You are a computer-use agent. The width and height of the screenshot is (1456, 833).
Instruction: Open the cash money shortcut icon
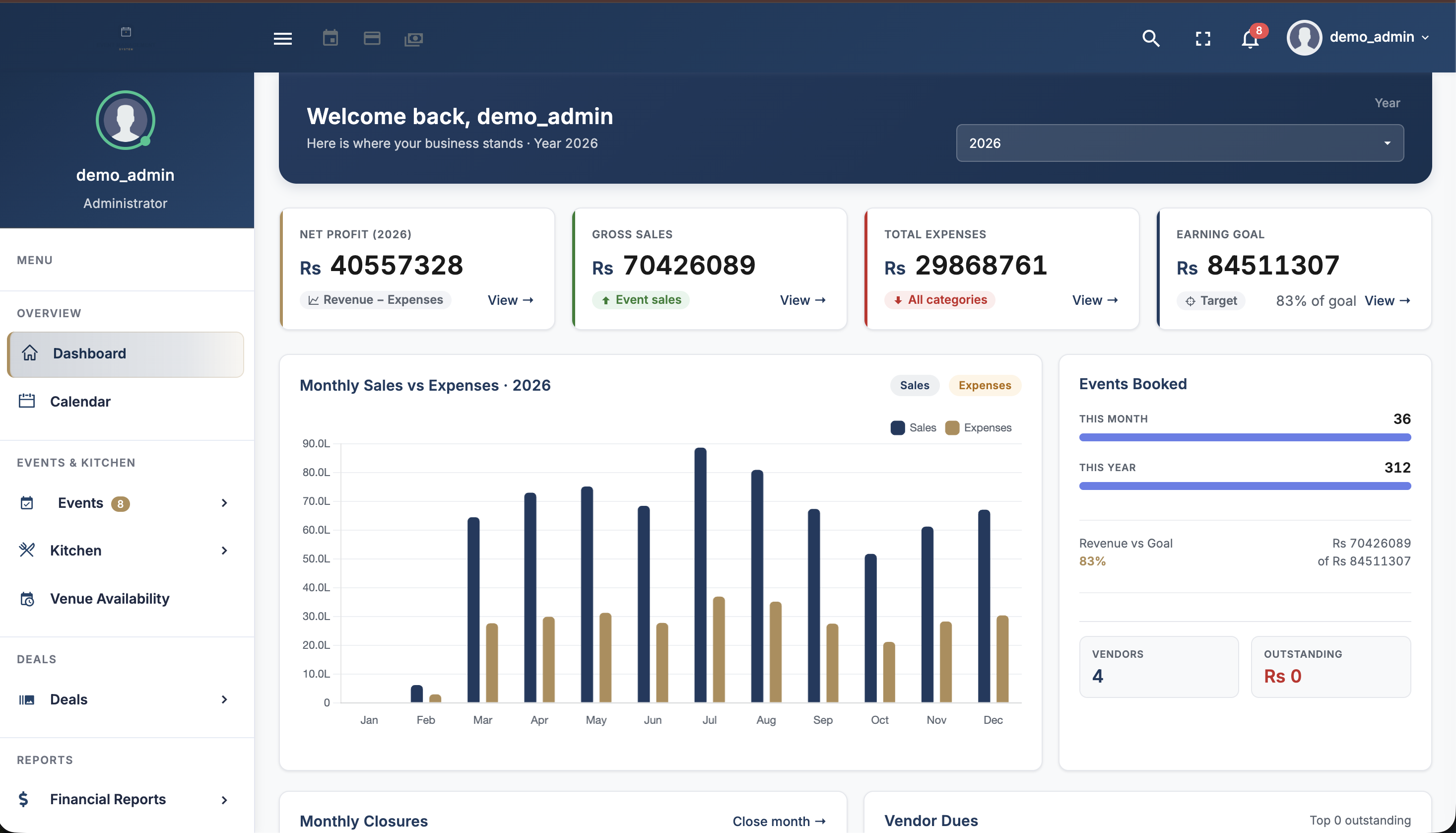pos(413,39)
